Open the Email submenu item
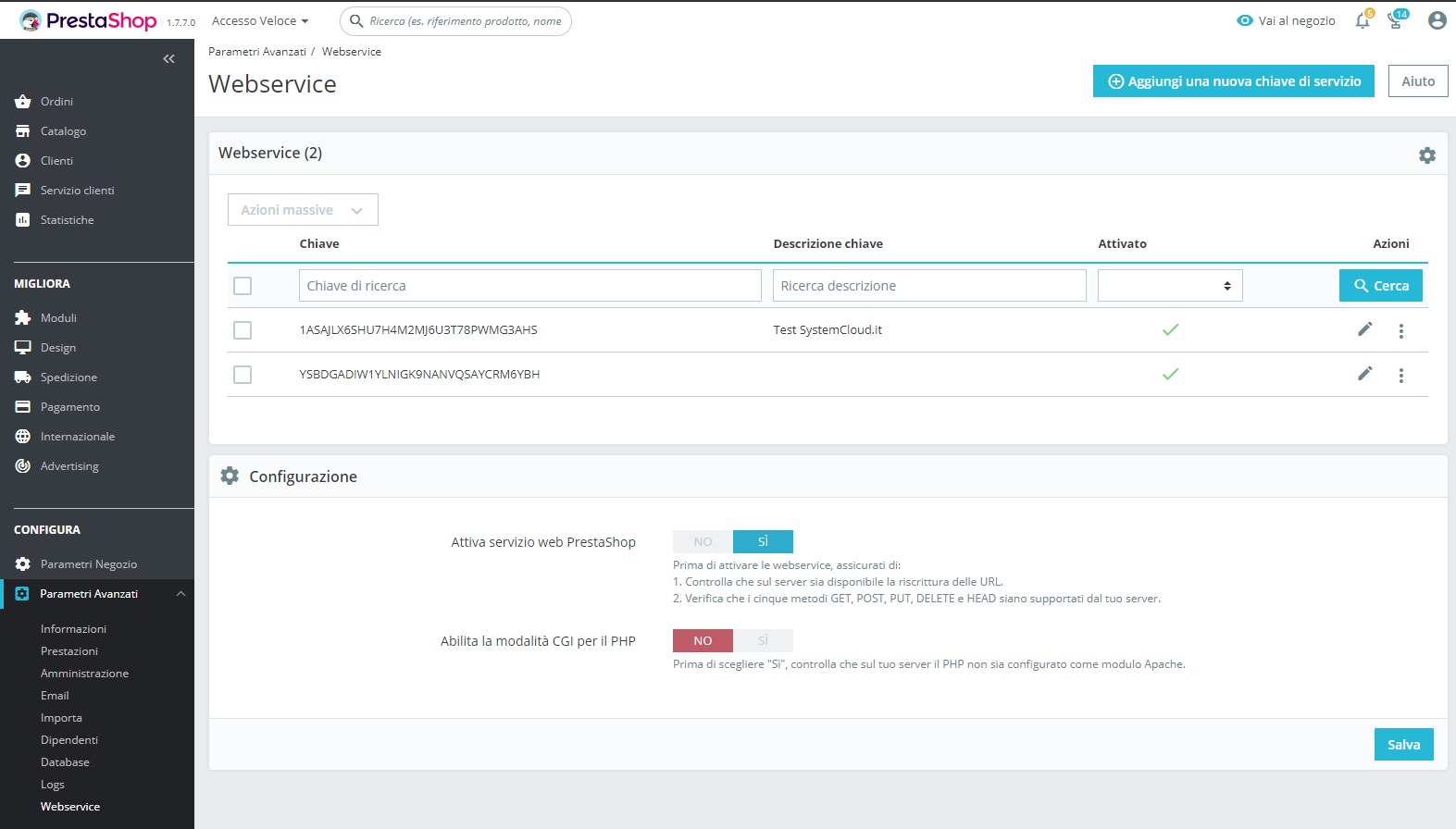 tap(55, 696)
